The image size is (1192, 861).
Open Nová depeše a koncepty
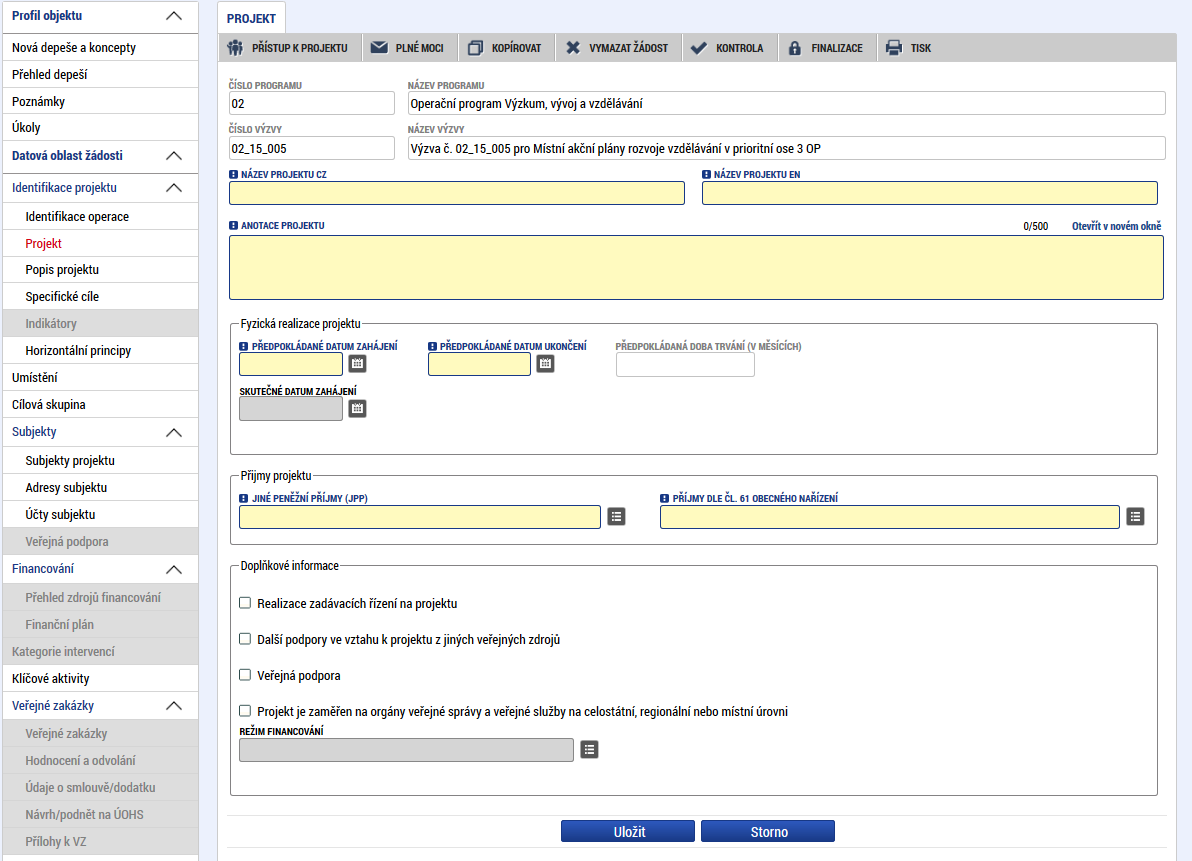(100, 47)
